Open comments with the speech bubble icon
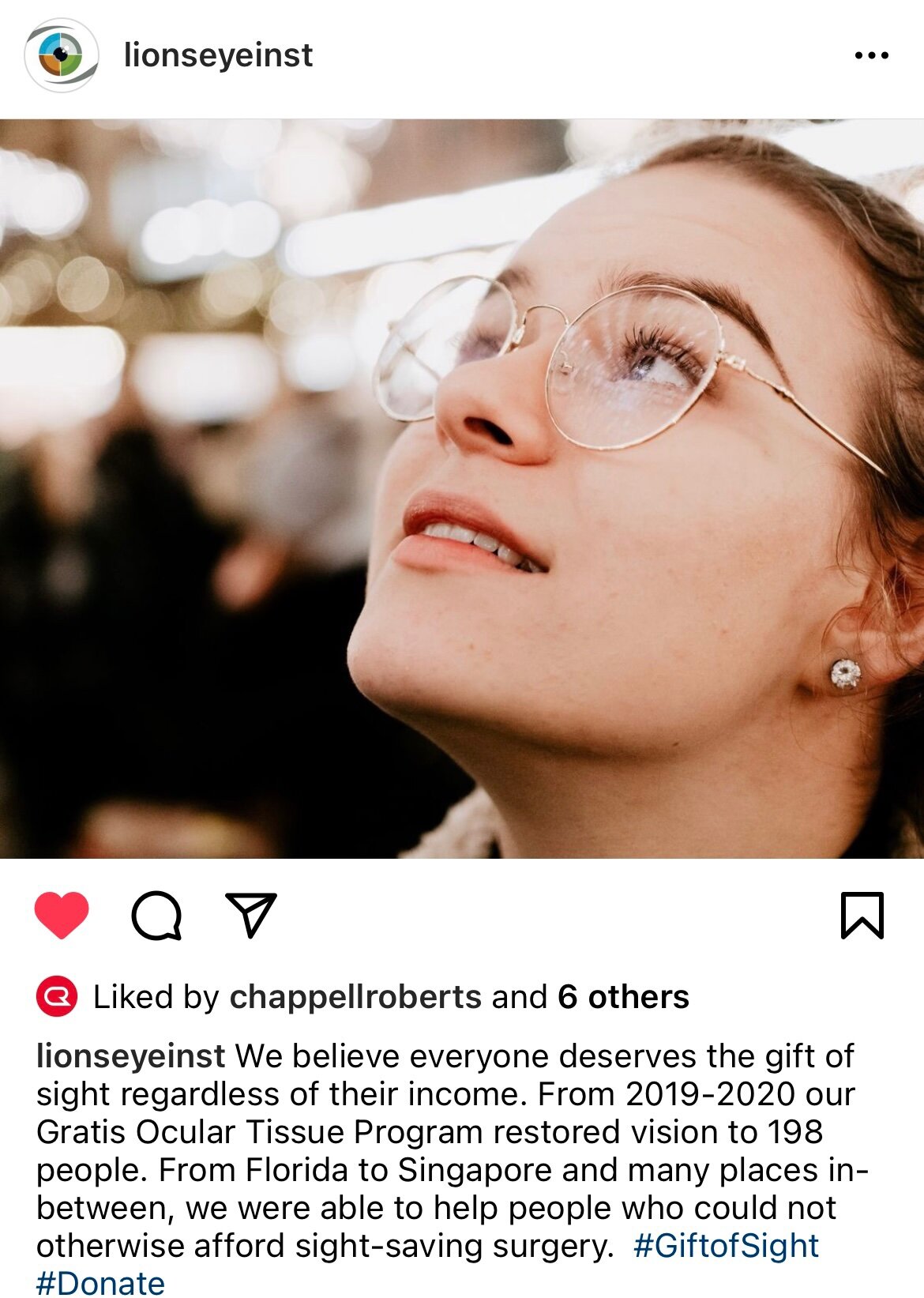The width and height of the screenshot is (924, 1298). (156, 916)
